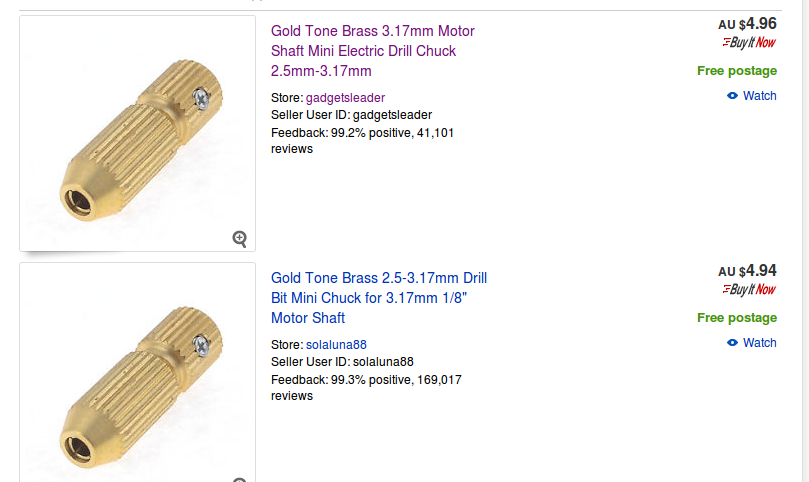Toggle Watch text for the AU $4.96 listing
Image resolution: width=809 pixels, height=482 pixels.
(760, 96)
